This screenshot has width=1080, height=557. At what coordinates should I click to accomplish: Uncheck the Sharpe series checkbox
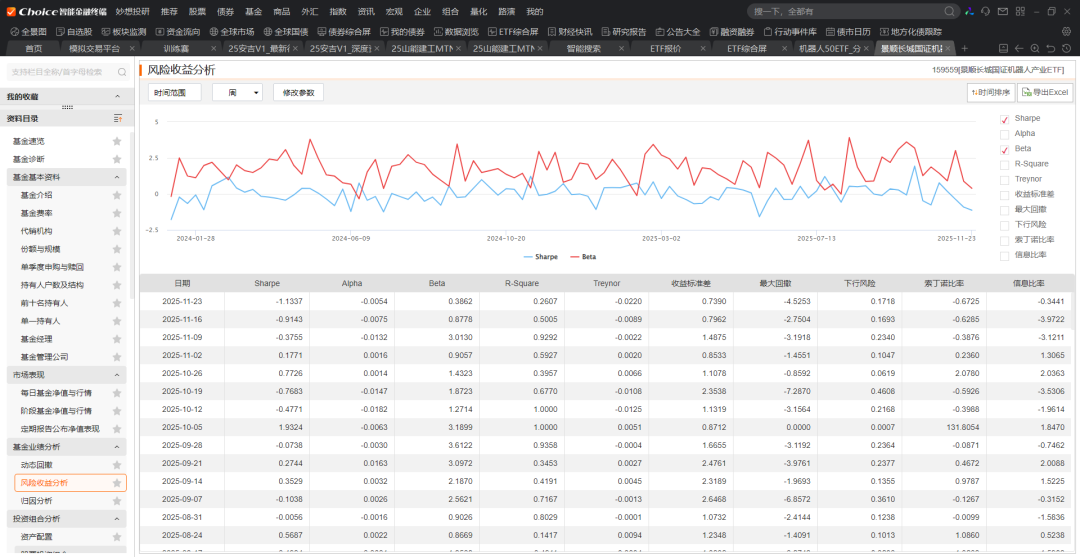(1004, 119)
